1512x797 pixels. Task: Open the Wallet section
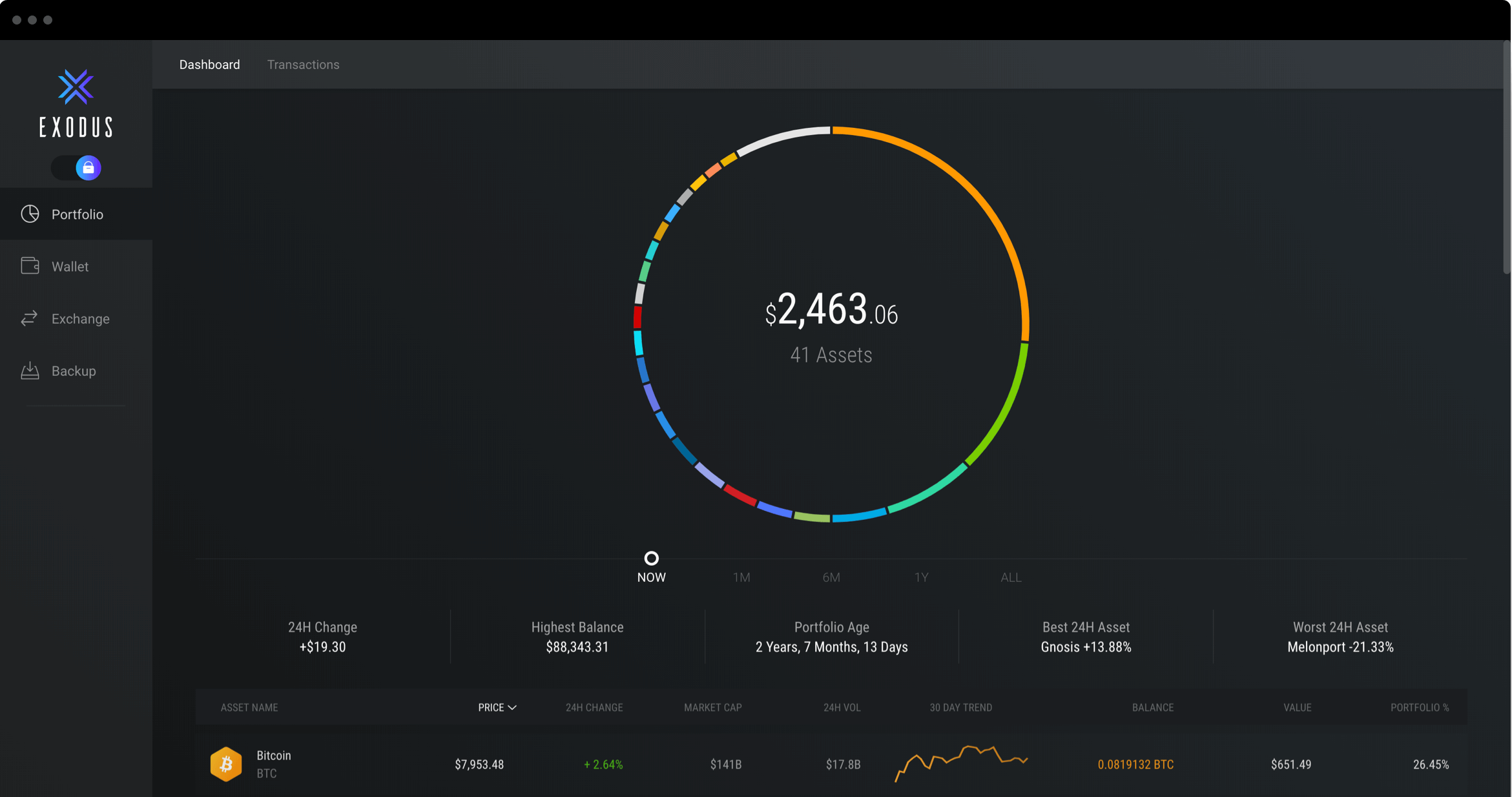(x=70, y=266)
